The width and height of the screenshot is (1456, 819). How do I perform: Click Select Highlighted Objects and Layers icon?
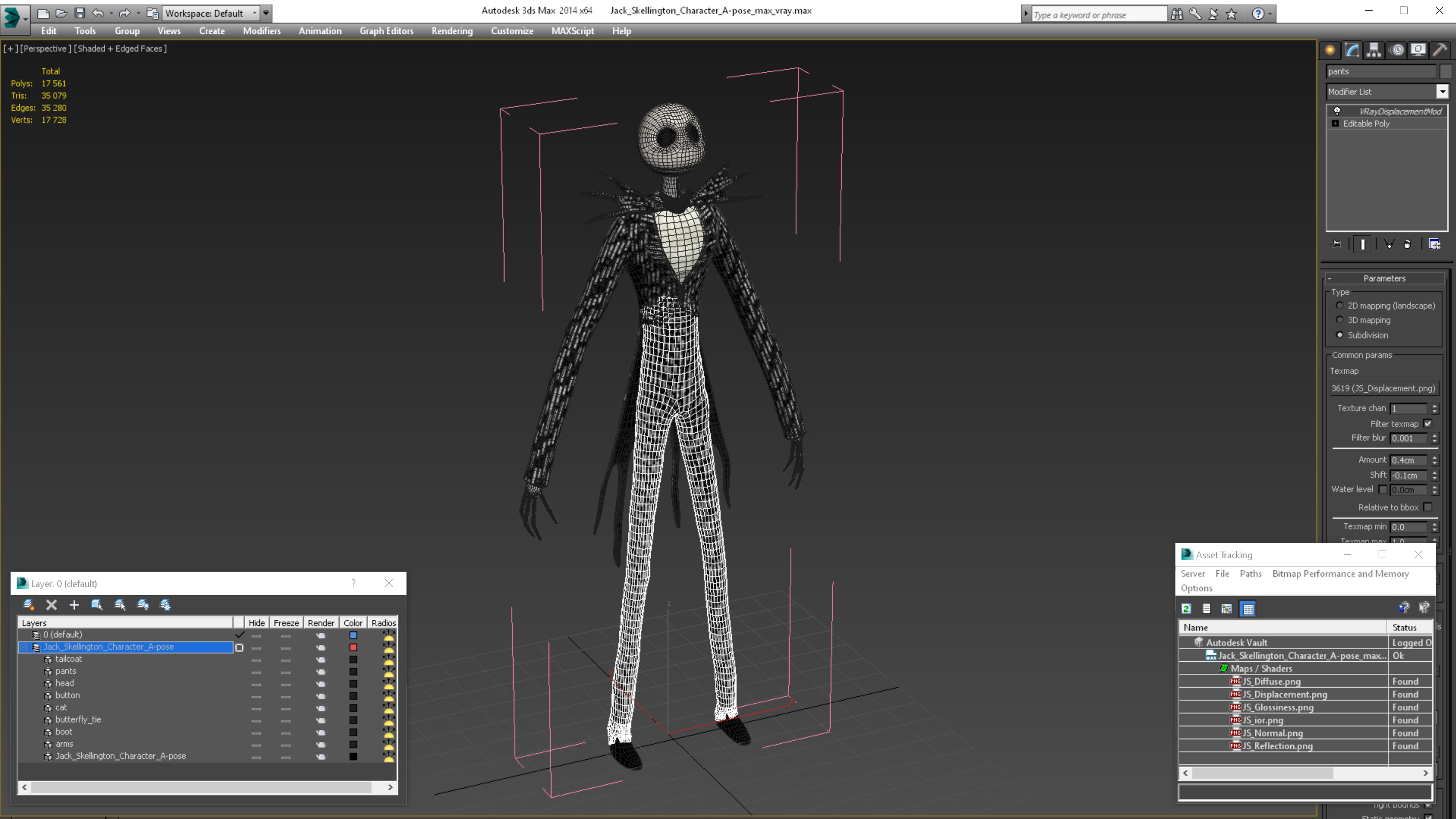click(x=97, y=605)
